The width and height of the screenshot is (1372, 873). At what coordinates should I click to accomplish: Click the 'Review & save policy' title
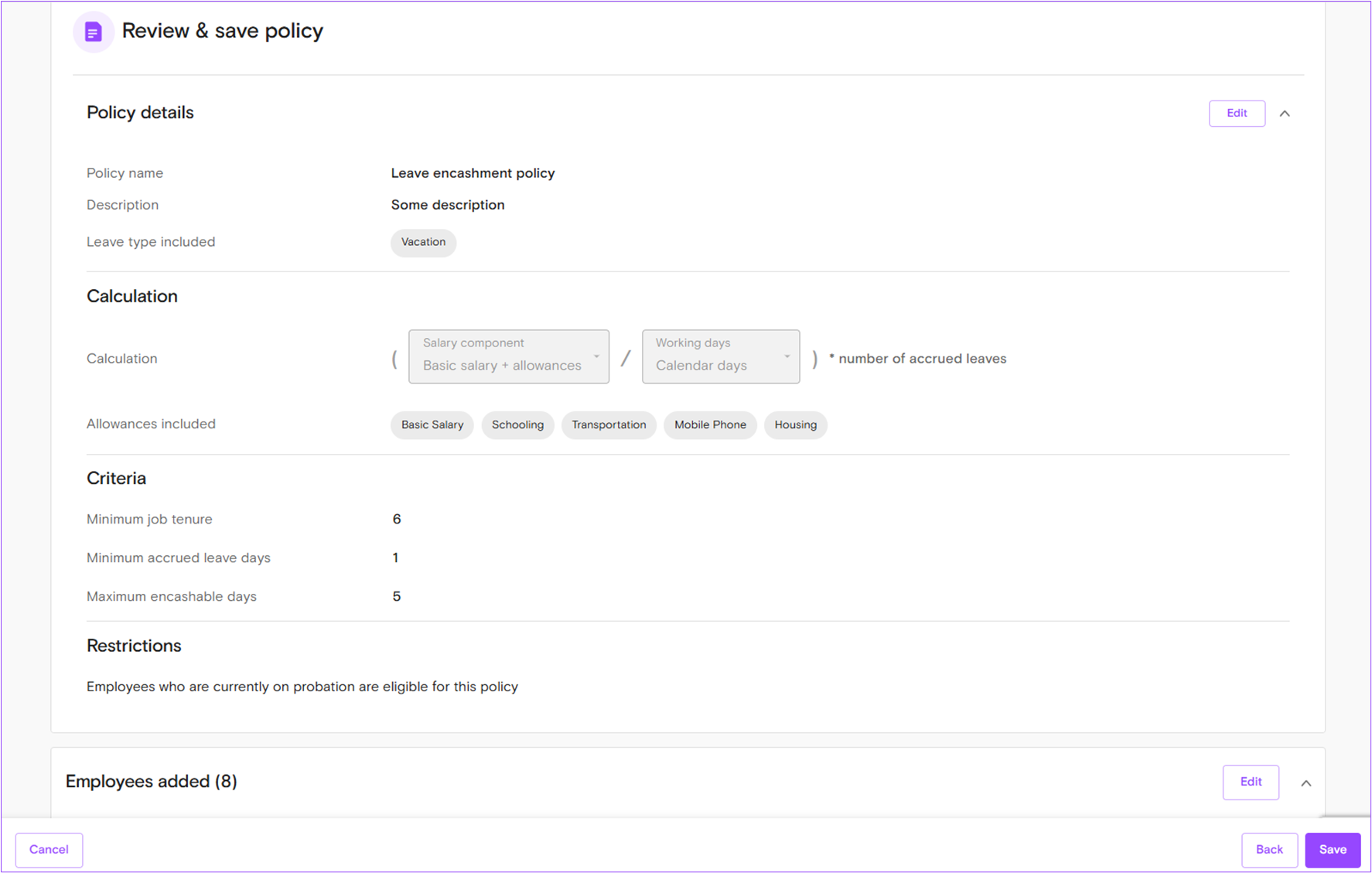223,31
